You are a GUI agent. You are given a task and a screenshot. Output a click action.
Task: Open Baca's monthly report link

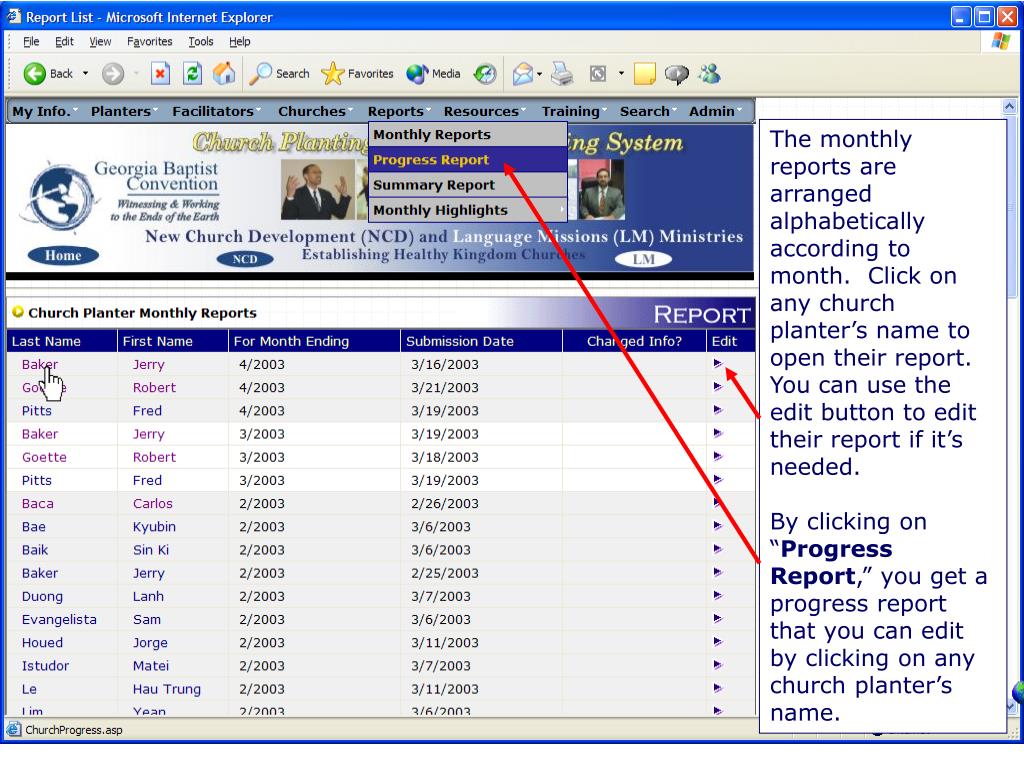point(37,504)
